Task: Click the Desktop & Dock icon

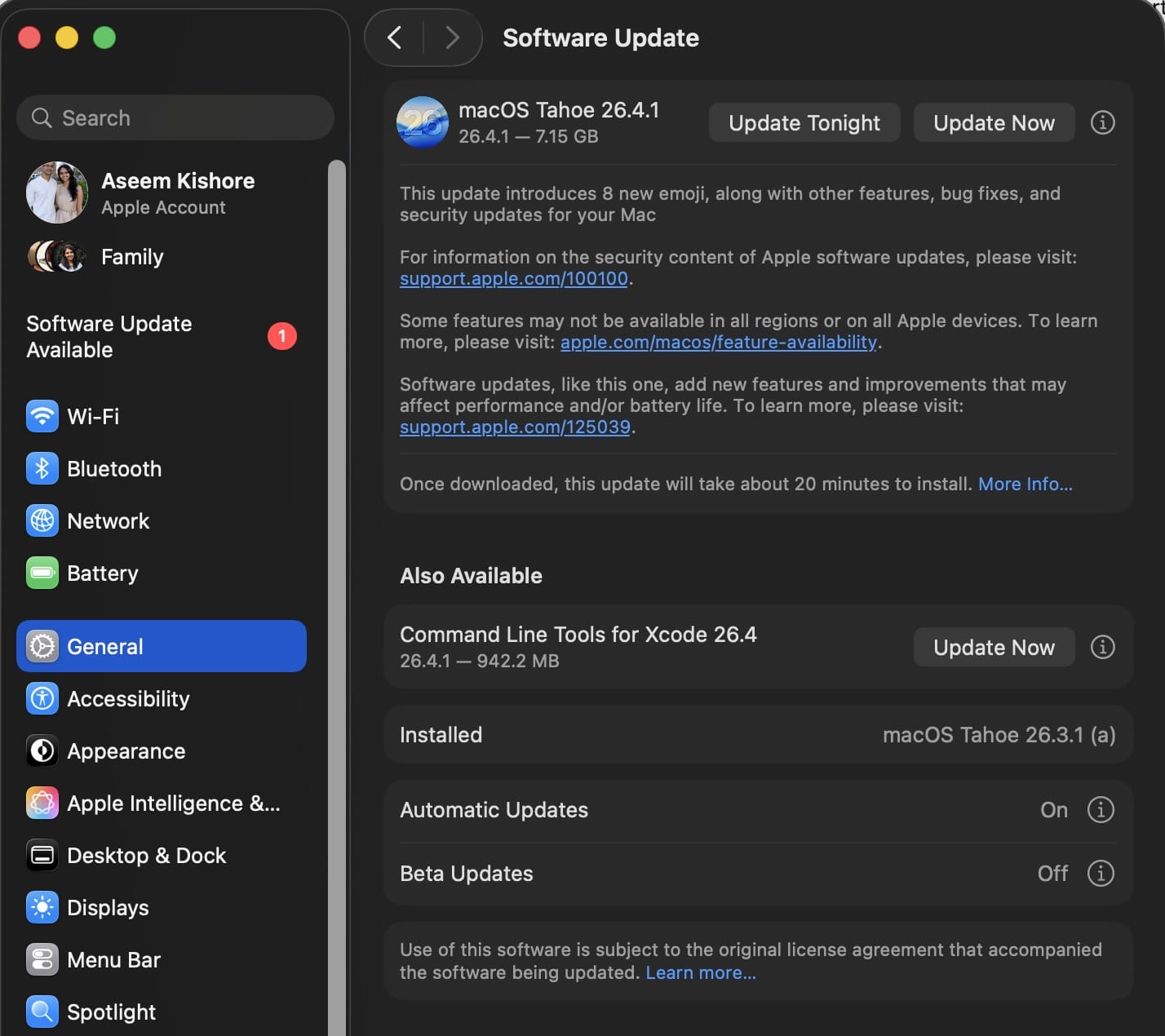Action: [x=42, y=855]
